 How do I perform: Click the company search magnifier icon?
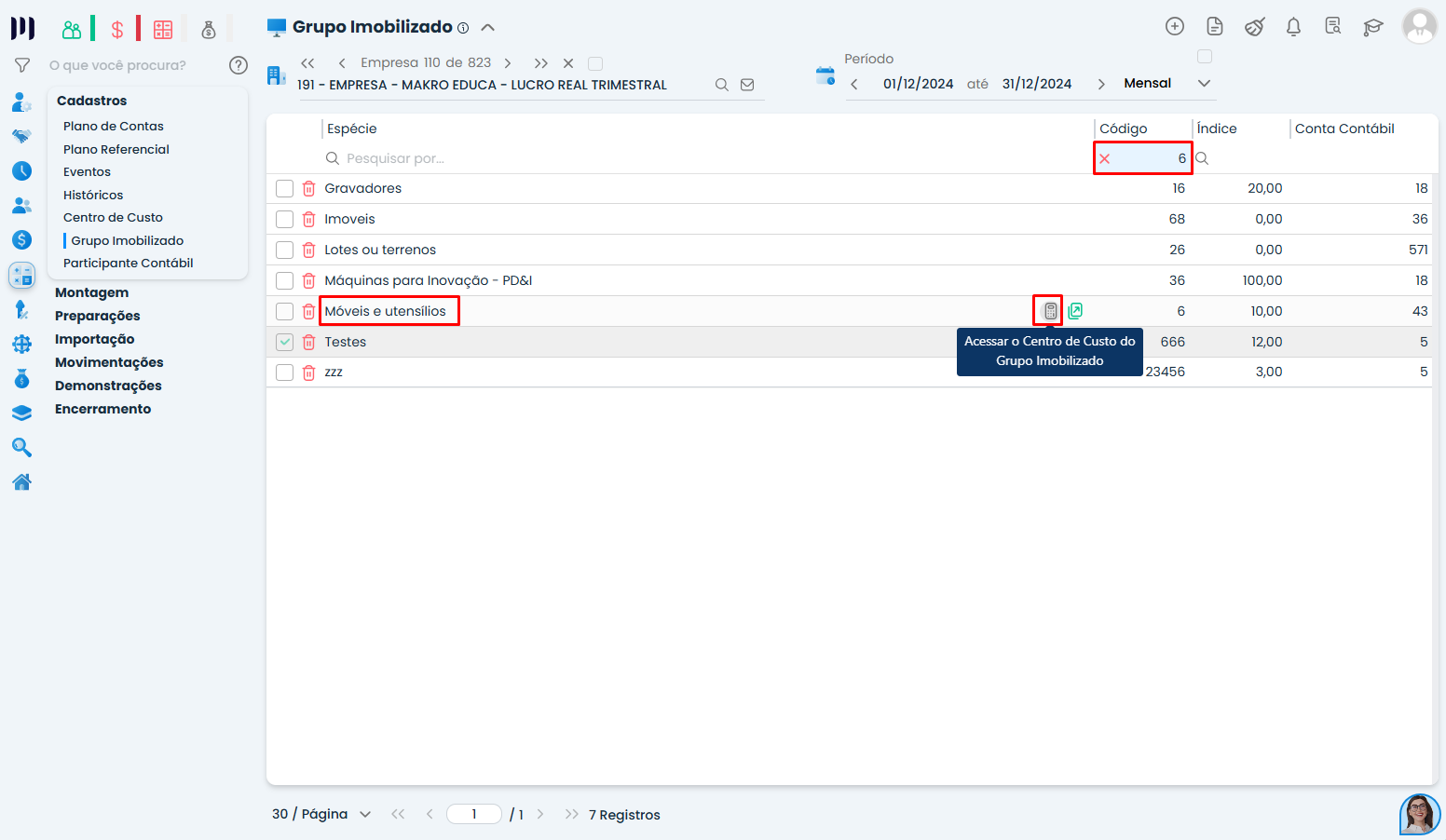[x=721, y=85]
